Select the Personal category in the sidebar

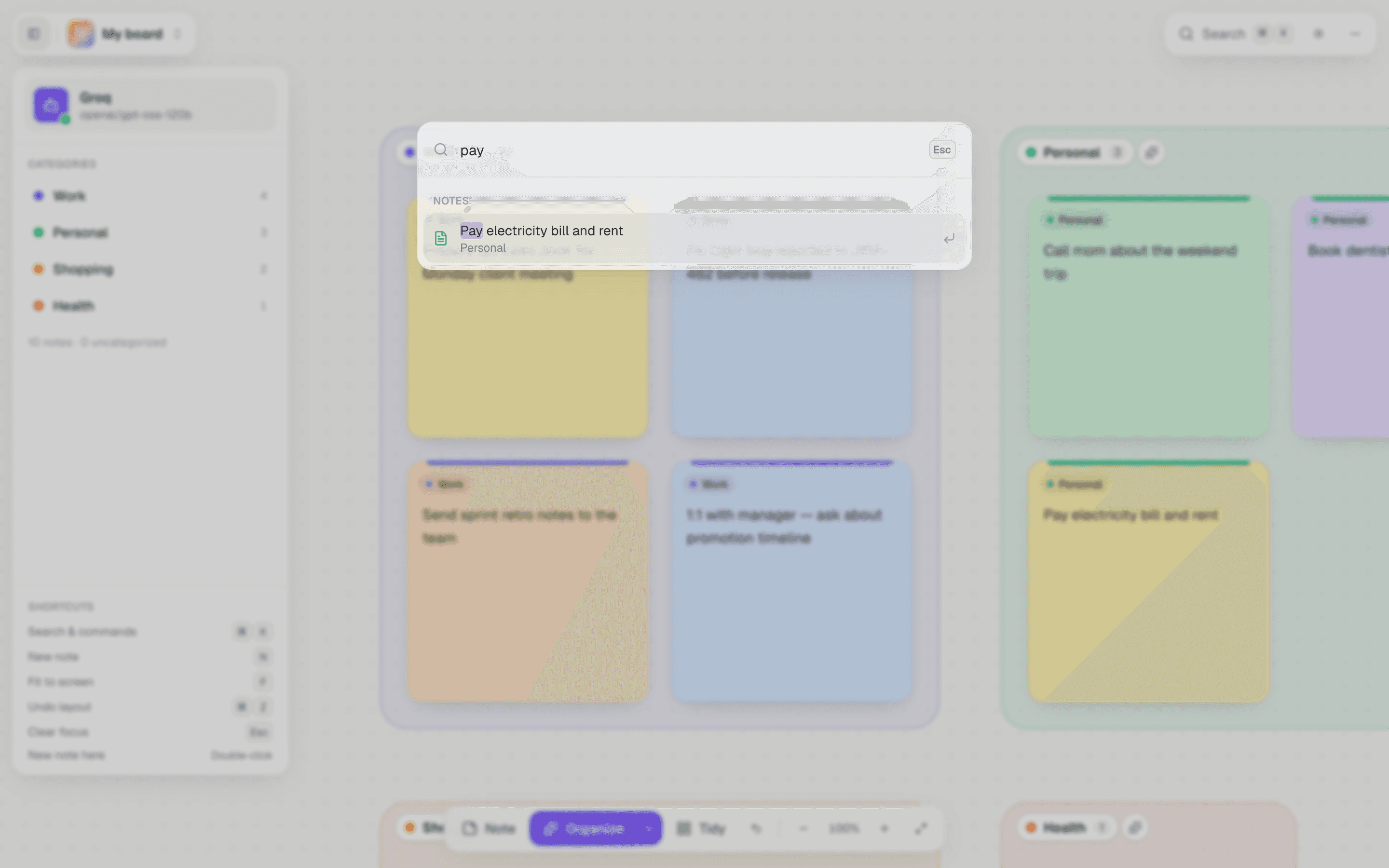[150, 232]
